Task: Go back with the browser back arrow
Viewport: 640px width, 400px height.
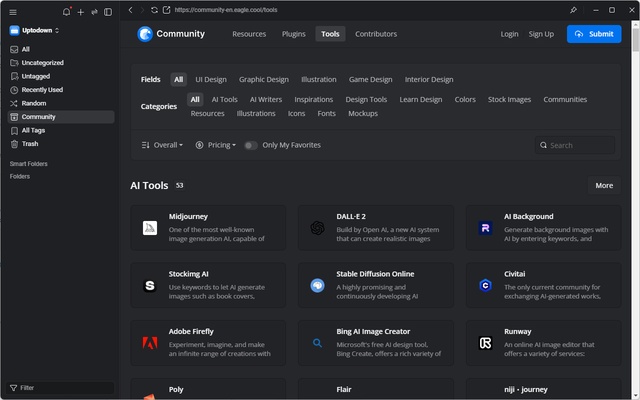Action: pyautogui.click(x=130, y=10)
